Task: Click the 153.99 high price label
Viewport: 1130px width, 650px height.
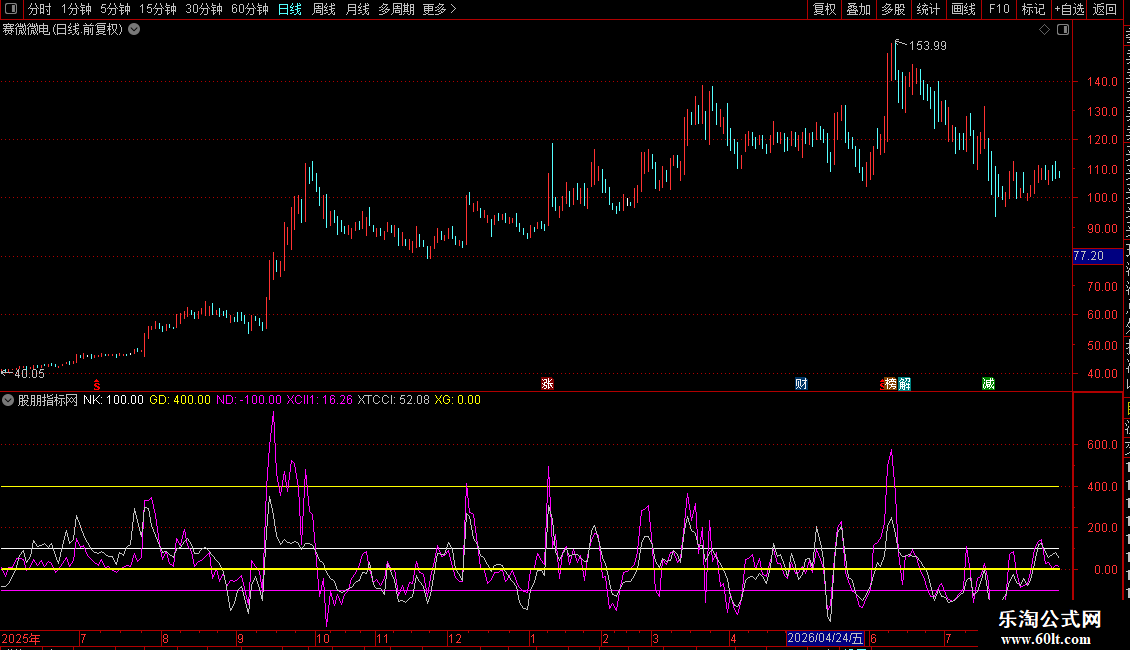Action: click(x=927, y=46)
